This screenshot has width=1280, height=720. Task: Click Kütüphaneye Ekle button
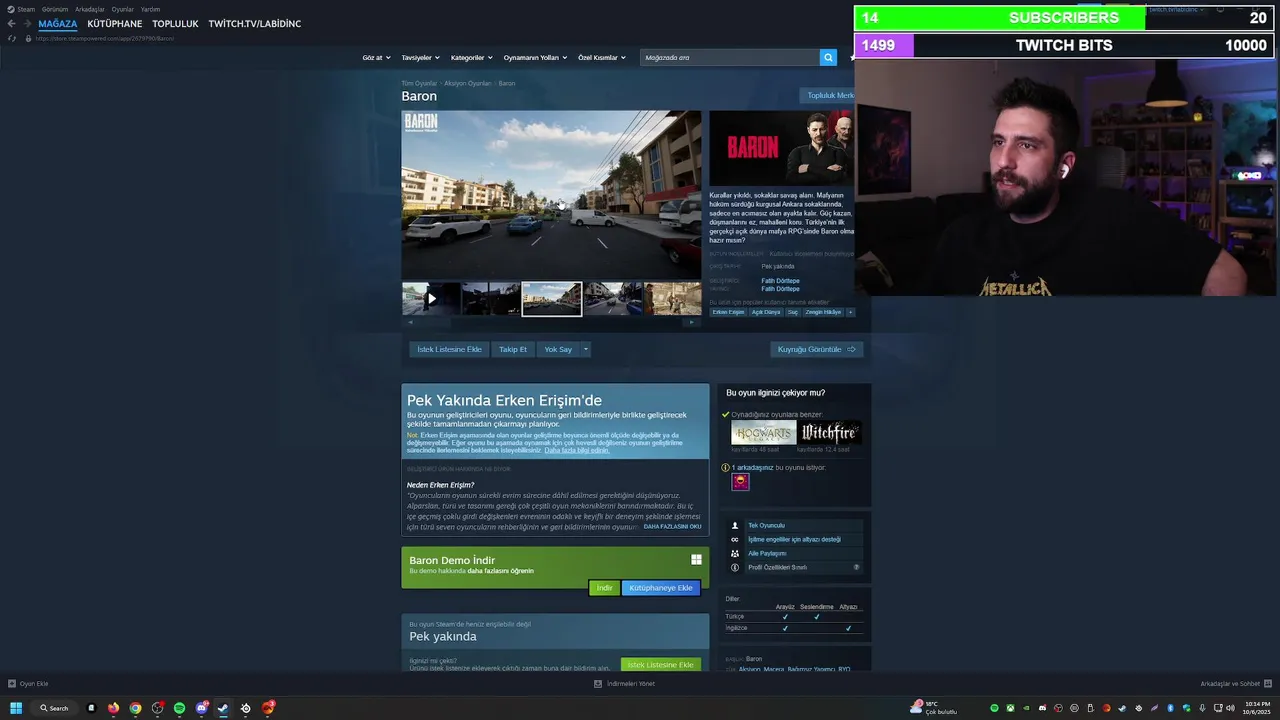(661, 588)
